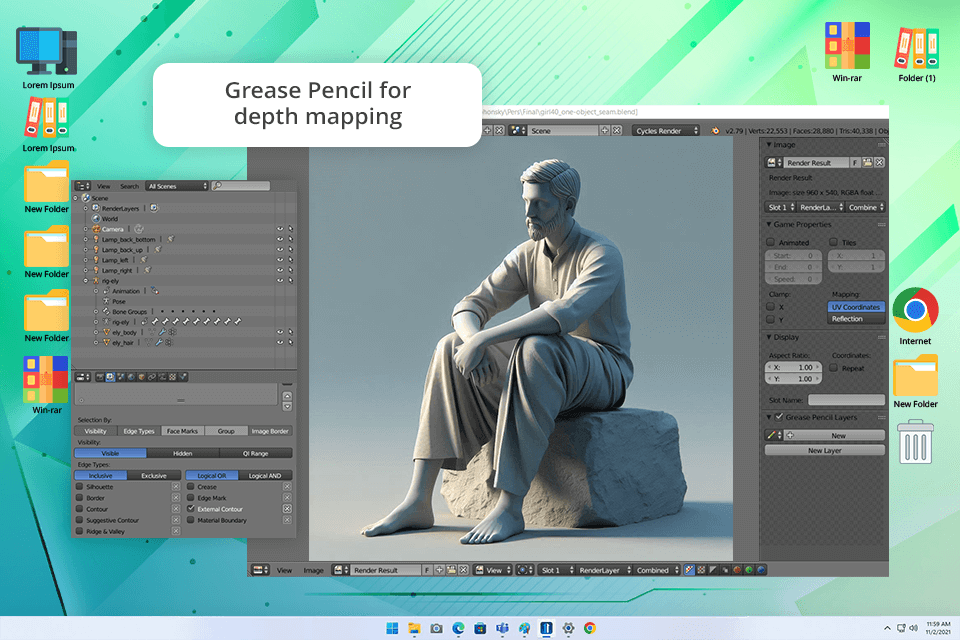Open RenderLayer dropdown in bottom bar
The width and height of the screenshot is (960, 640).
[x=604, y=570]
